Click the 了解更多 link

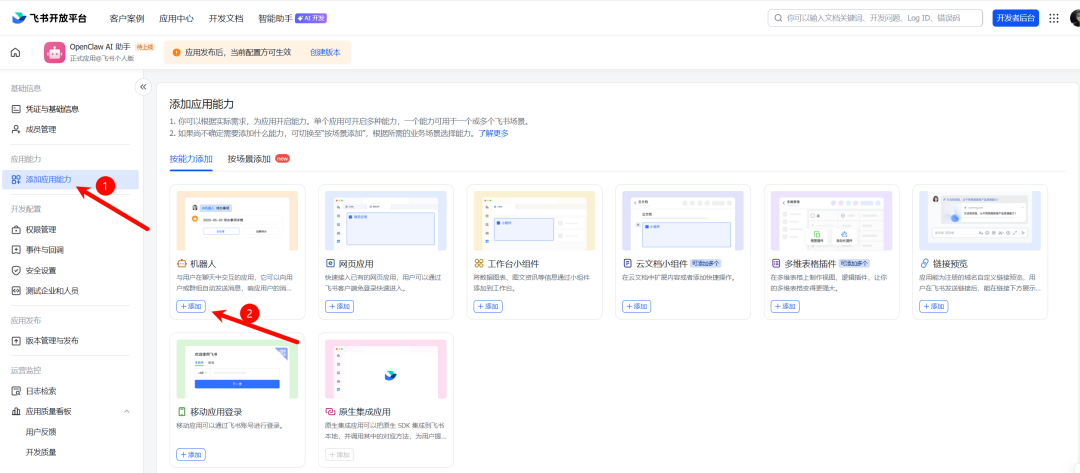pyautogui.click(x=494, y=133)
